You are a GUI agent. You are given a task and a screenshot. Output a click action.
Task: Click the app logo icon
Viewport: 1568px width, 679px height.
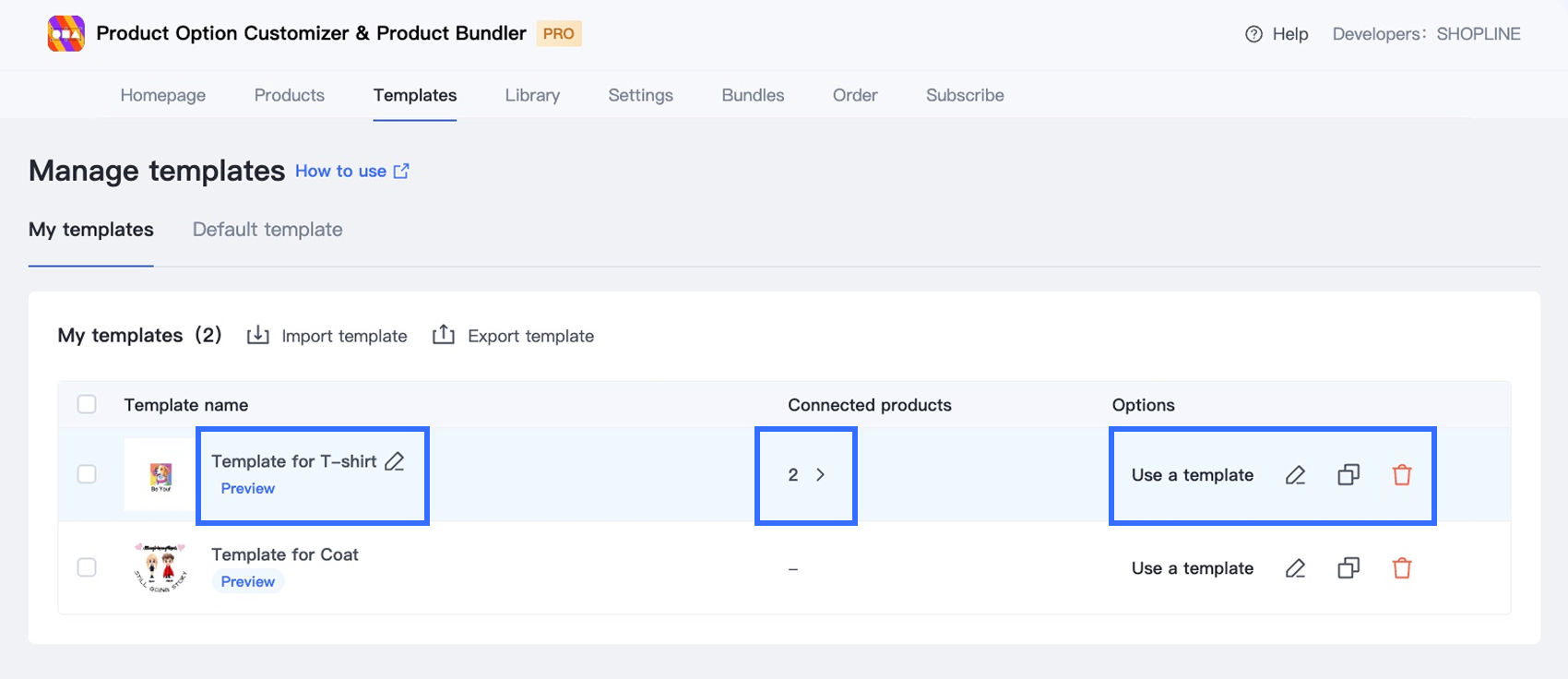66,34
